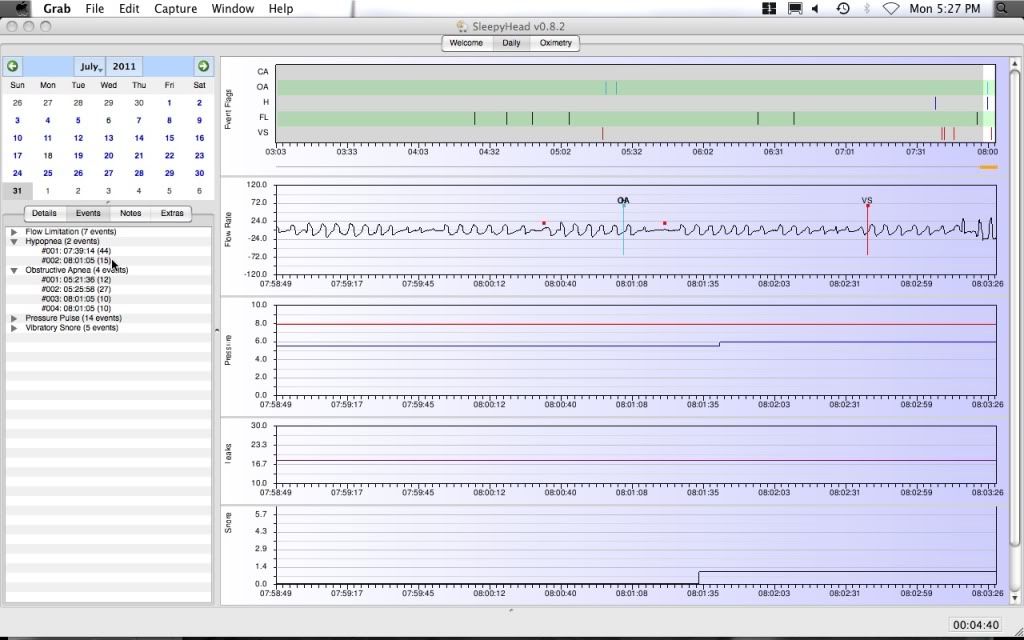Expand the Flow Limitation (7 events) group

(14, 232)
